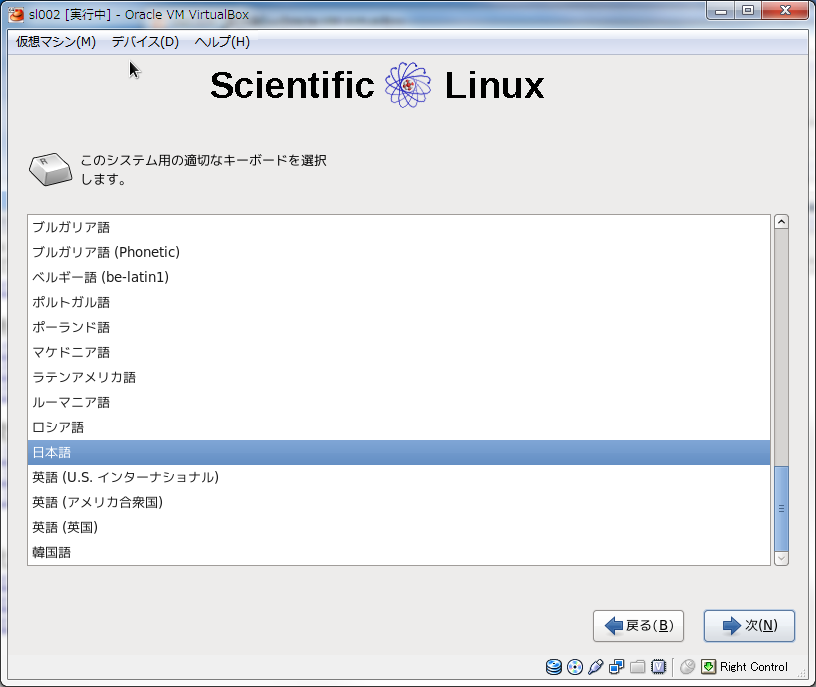Open the ヘルプ(H) menu
The image size is (816, 687).
222,42
